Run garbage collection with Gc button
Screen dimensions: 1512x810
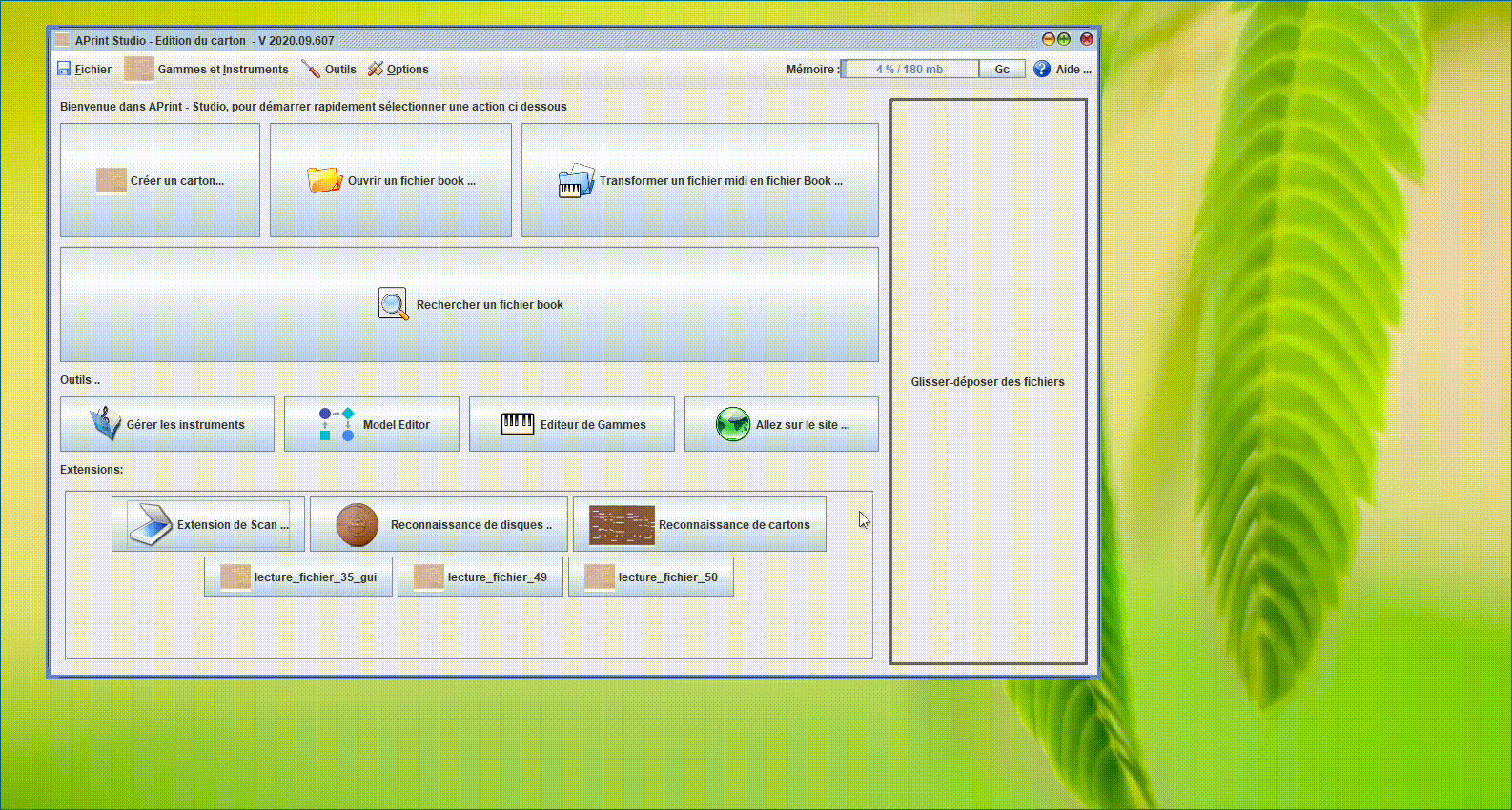click(x=1002, y=69)
